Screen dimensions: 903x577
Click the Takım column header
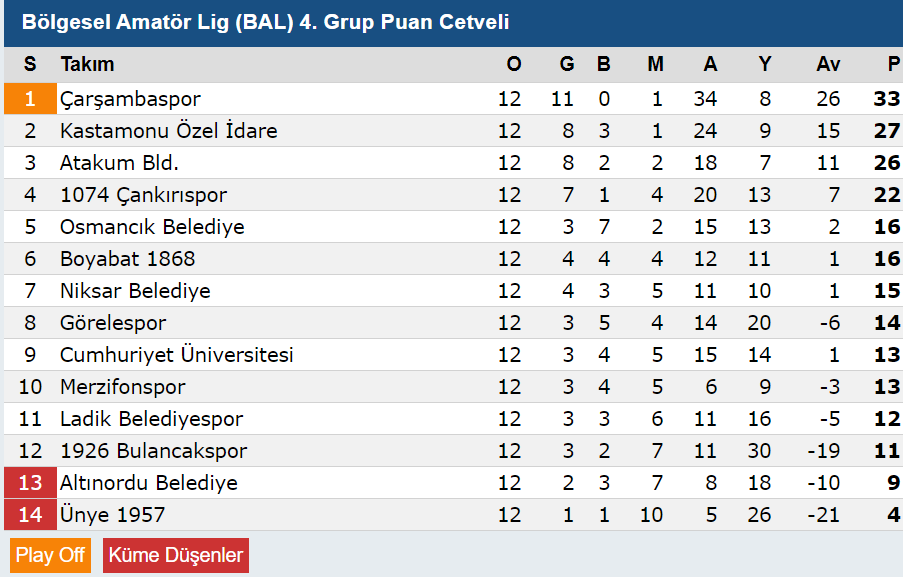click(x=88, y=64)
